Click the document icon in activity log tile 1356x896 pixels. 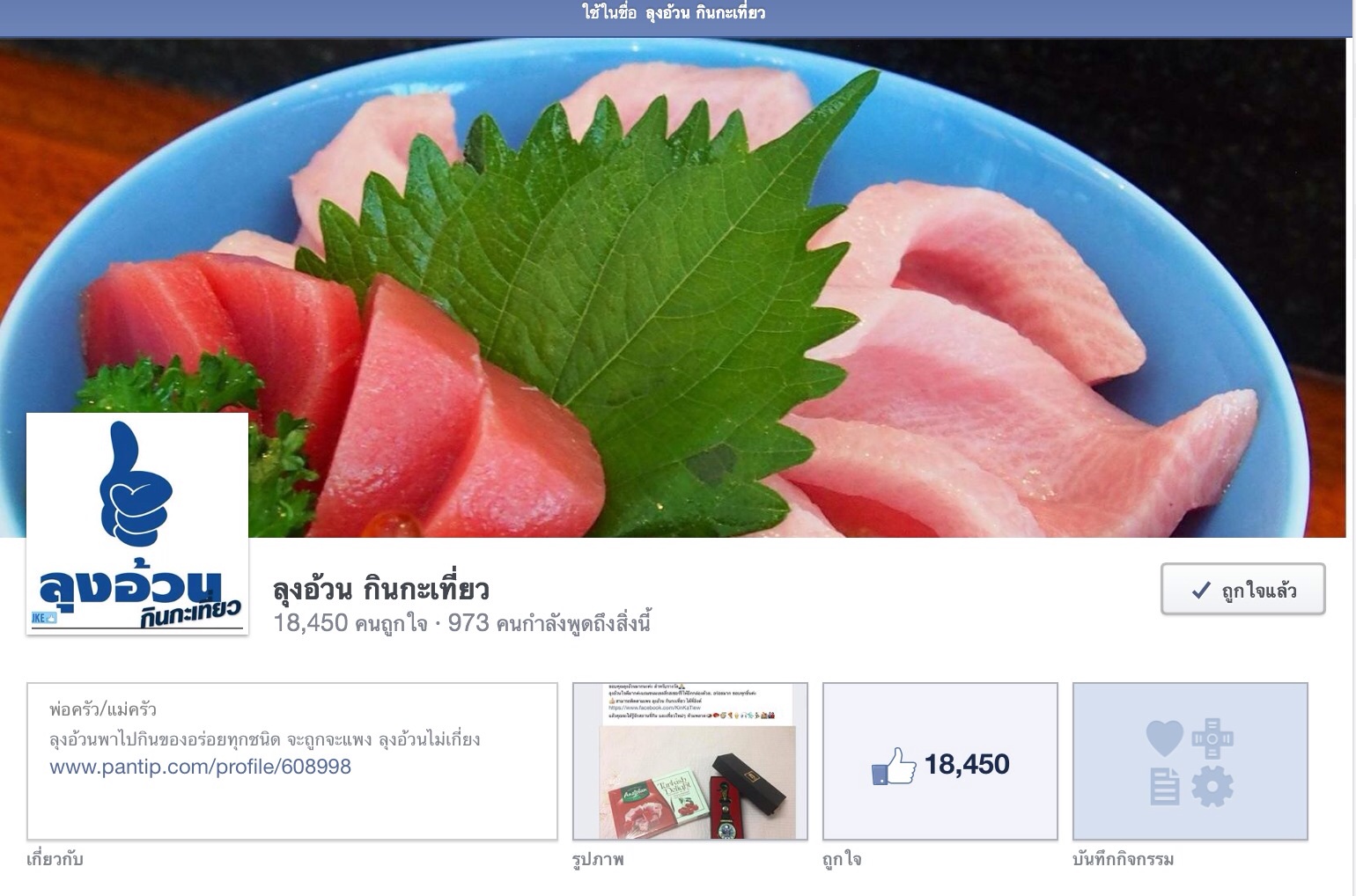1164,786
